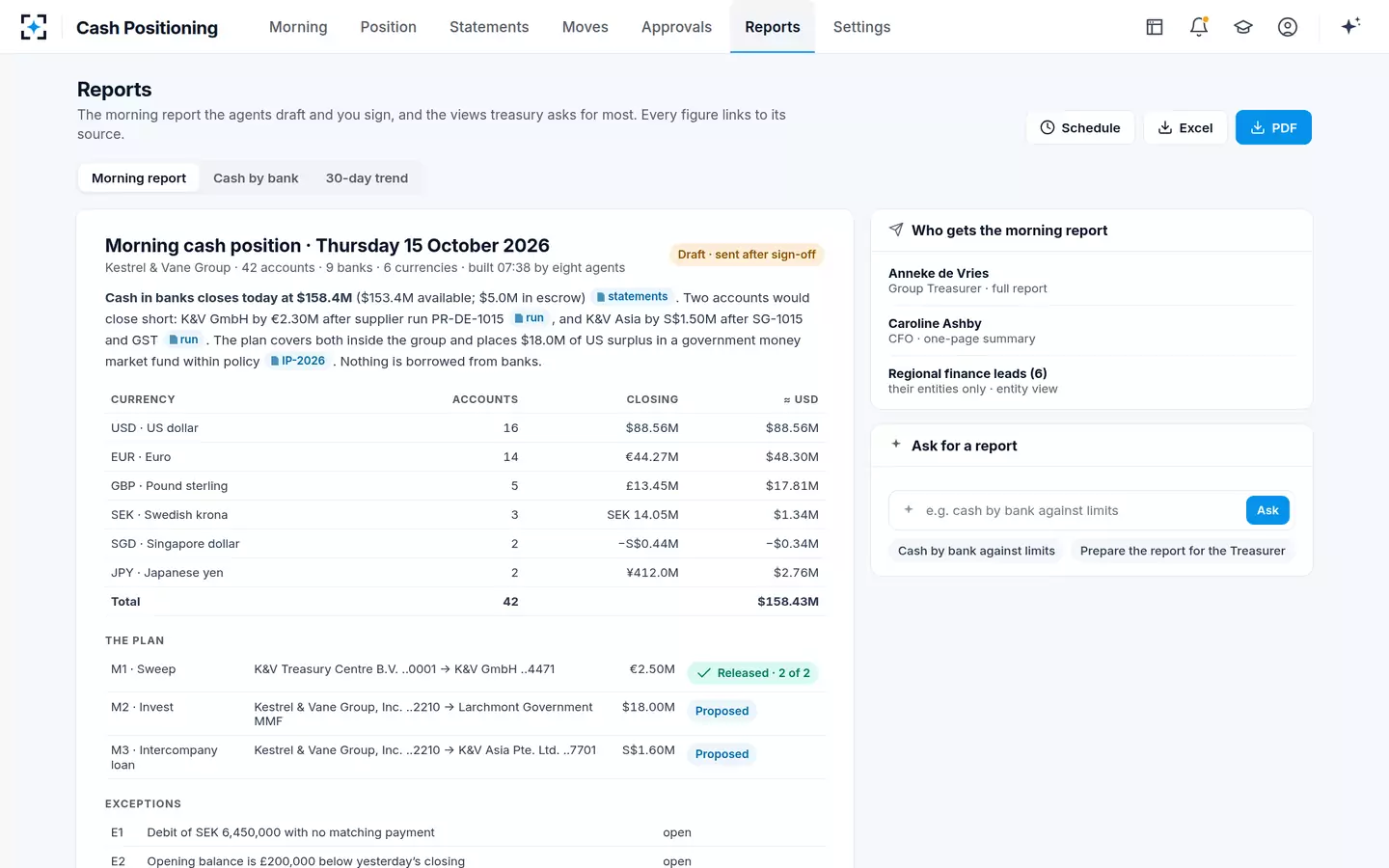Switch to the 30-day trend tab

click(x=367, y=178)
